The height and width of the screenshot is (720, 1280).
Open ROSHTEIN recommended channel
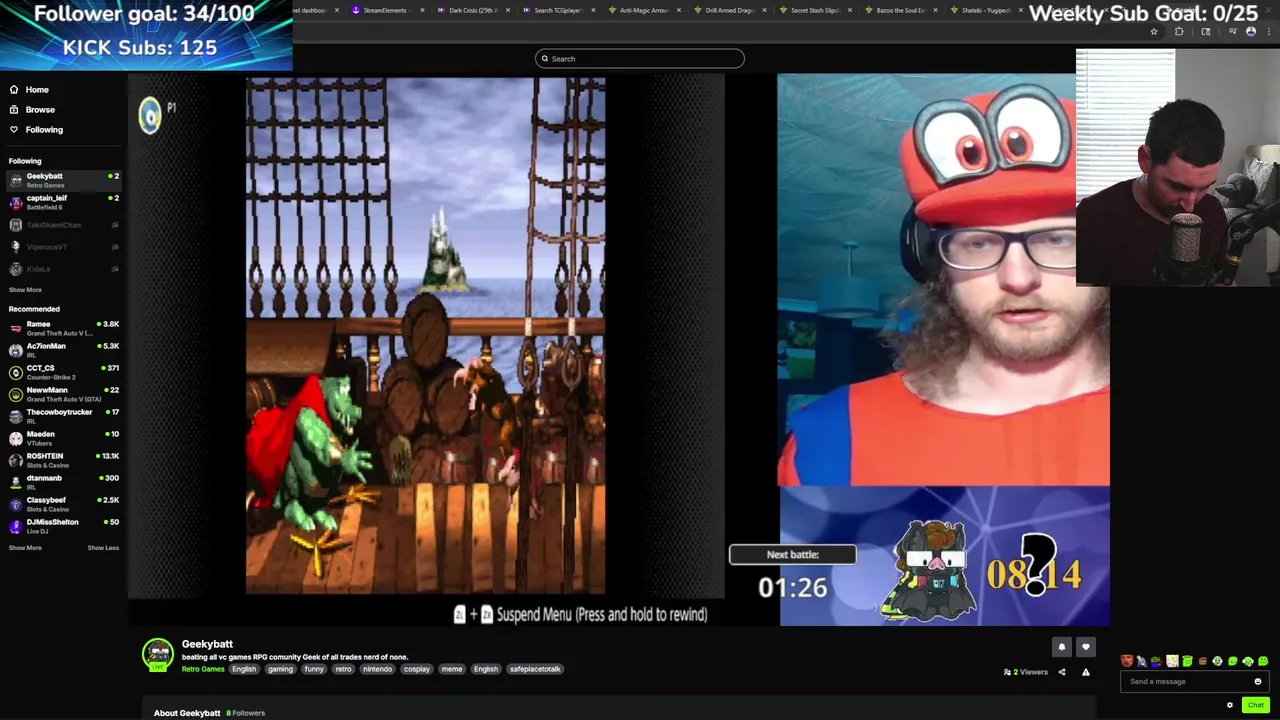(63, 460)
